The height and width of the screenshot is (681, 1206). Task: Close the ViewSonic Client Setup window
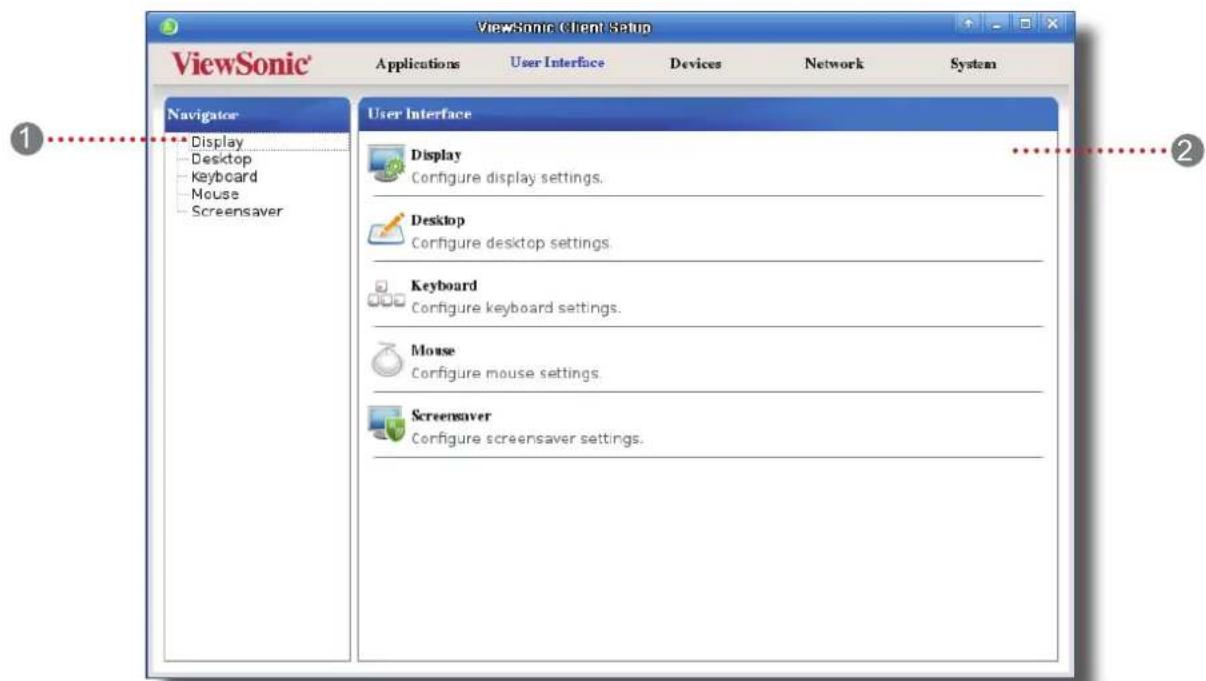(x=1052, y=25)
